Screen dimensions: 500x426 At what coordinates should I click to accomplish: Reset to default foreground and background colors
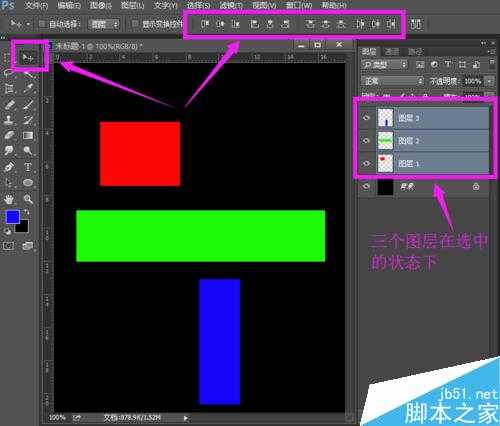click(x=7, y=231)
